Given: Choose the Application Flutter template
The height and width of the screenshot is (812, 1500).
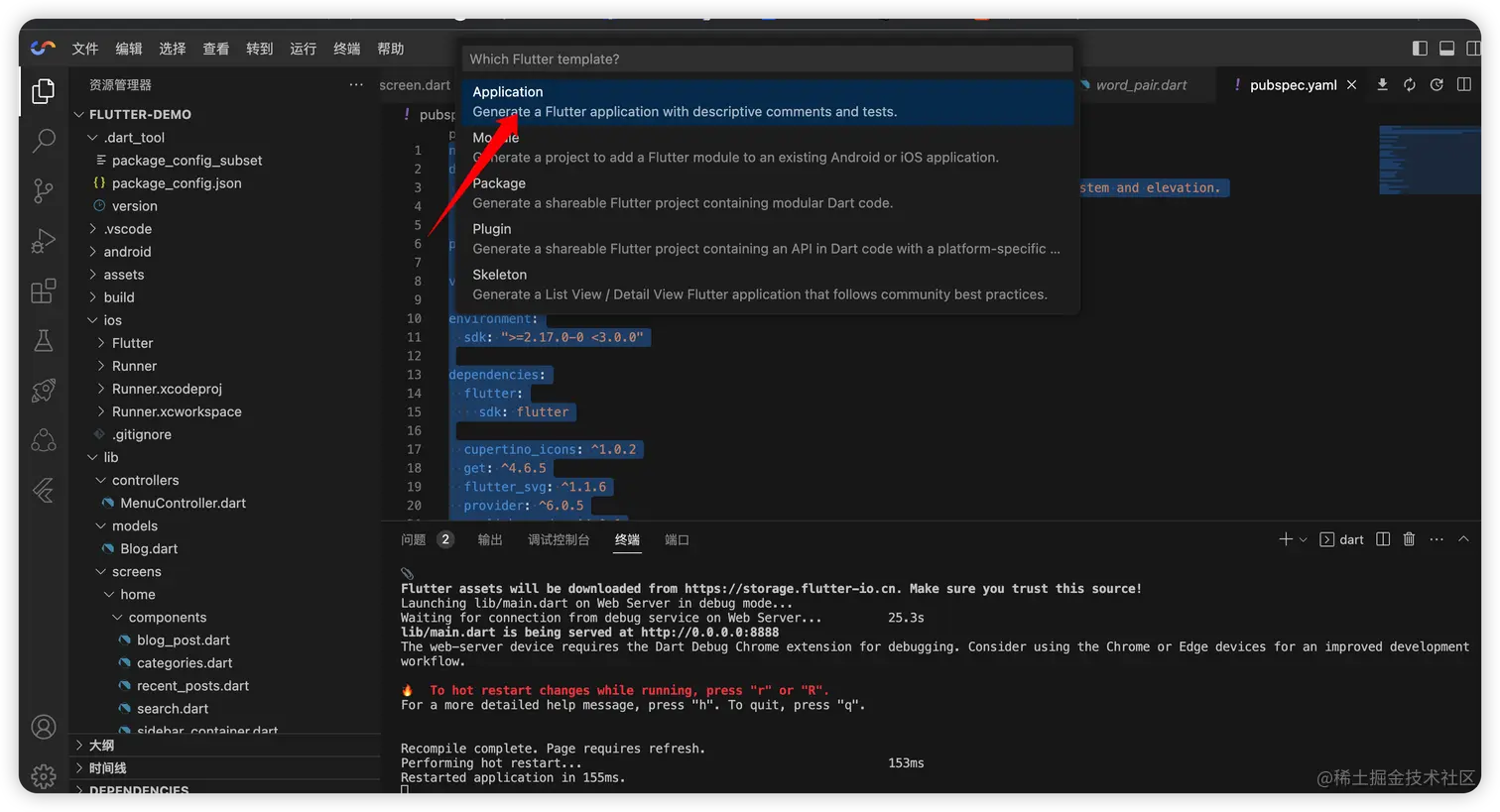Looking at the screenshot, I should (x=769, y=102).
